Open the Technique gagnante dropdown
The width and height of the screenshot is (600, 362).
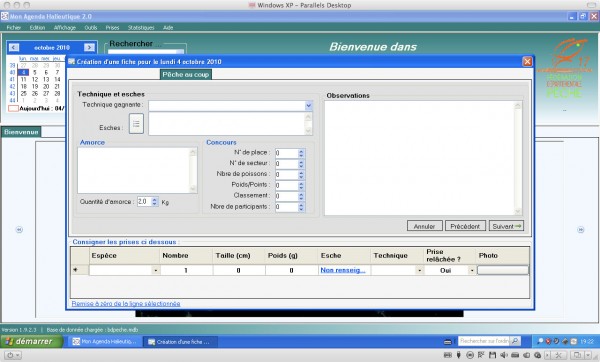coord(308,106)
